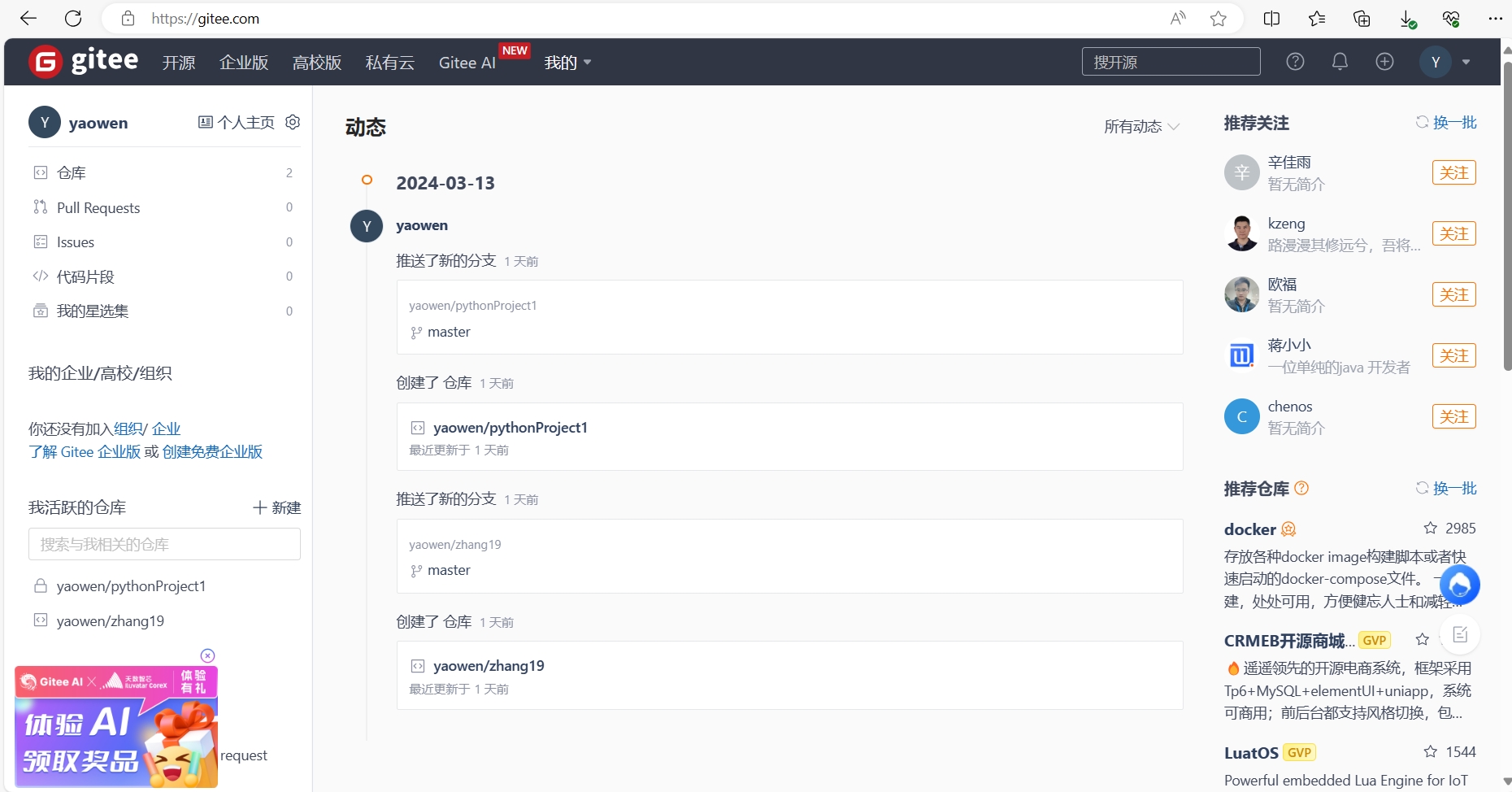Viewport: 1512px width, 792px height.
Task: Expand the 所有动态 filter dropdown
Action: point(1141,126)
